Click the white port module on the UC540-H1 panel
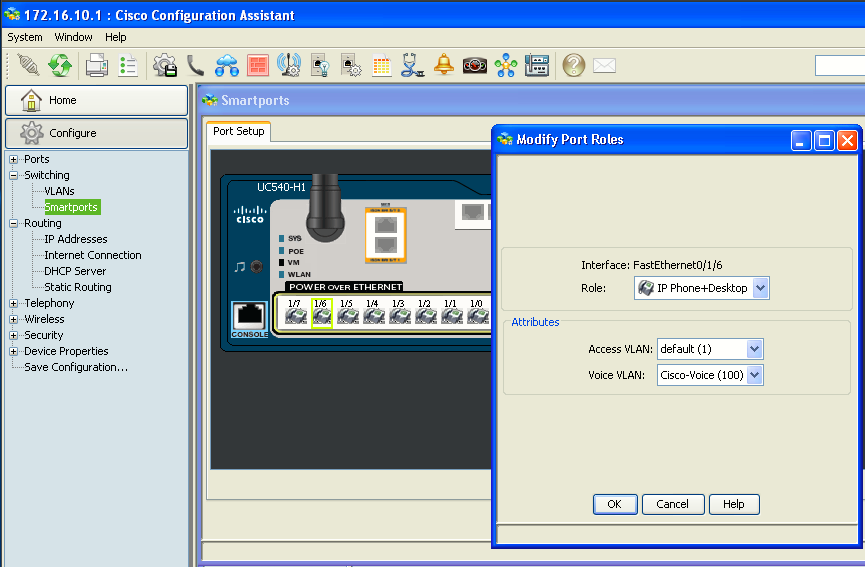 click(473, 215)
